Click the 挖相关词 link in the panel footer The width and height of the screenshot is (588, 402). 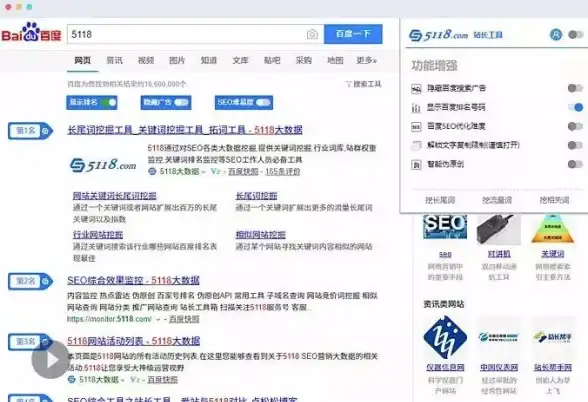point(554,200)
